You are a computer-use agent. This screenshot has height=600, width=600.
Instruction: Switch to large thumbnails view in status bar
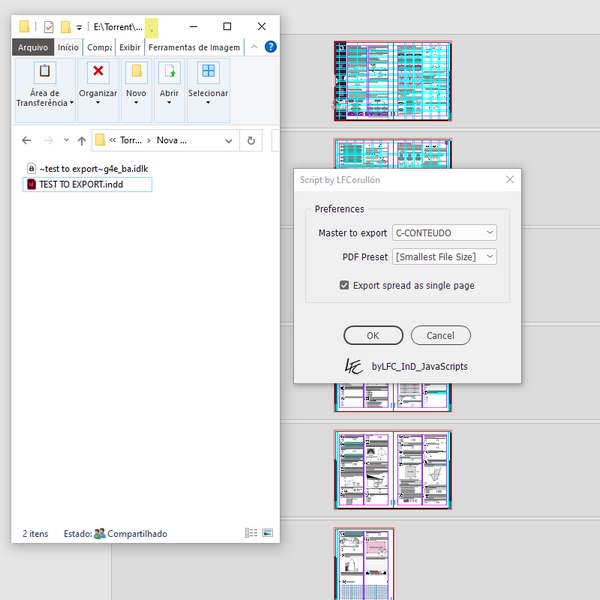(x=266, y=534)
